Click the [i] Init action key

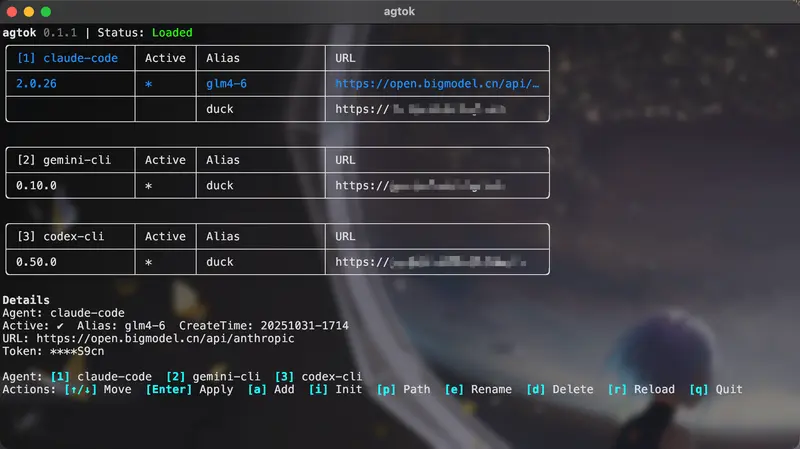tap(335, 389)
